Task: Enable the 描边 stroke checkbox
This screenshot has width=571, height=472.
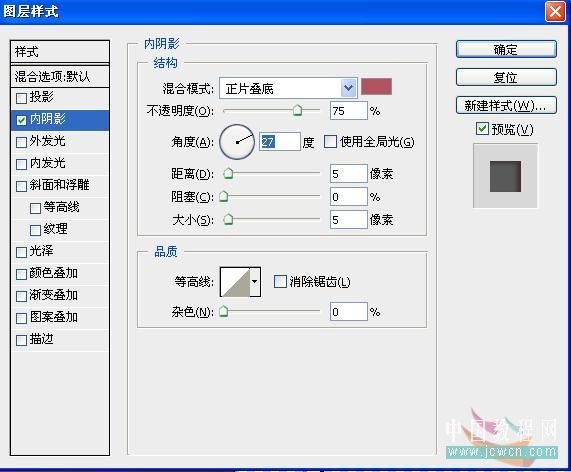Action: pyautogui.click(x=21, y=340)
